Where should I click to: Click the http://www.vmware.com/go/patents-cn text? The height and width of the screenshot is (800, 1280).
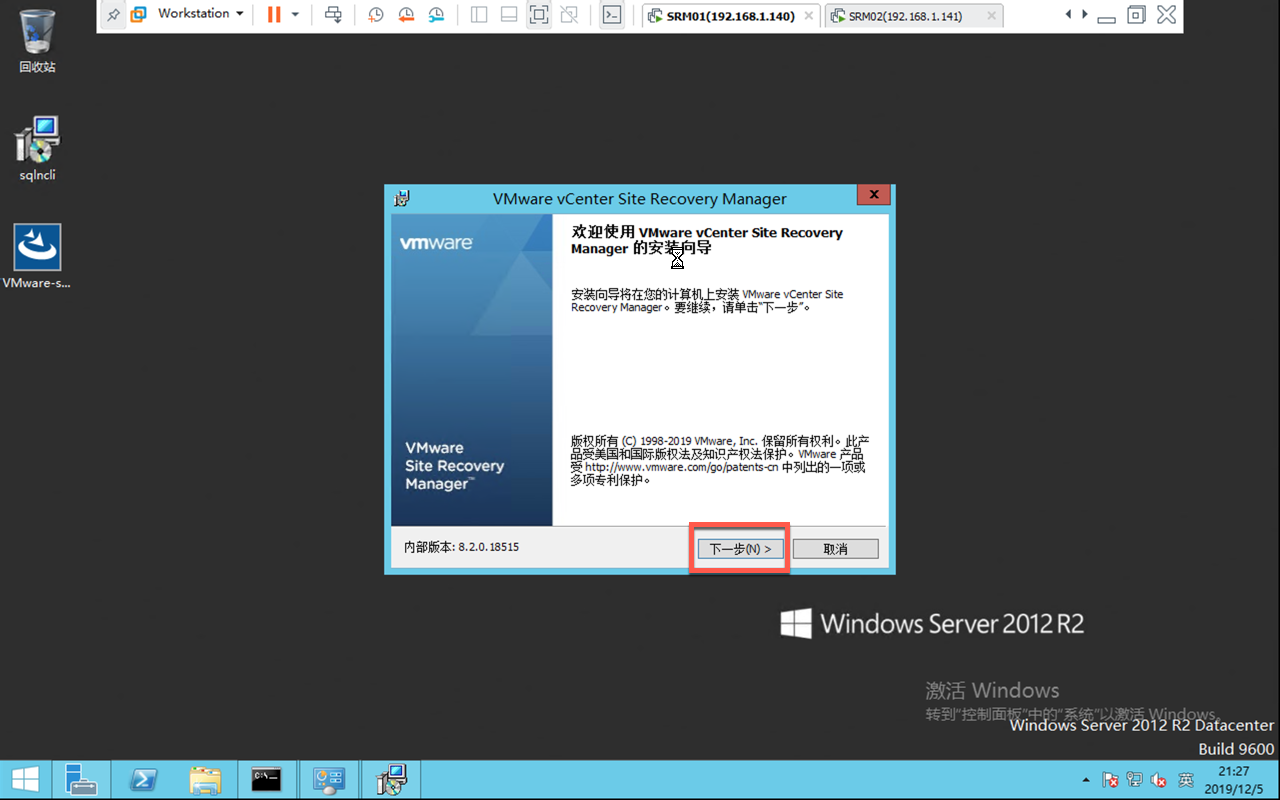(681, 467)
